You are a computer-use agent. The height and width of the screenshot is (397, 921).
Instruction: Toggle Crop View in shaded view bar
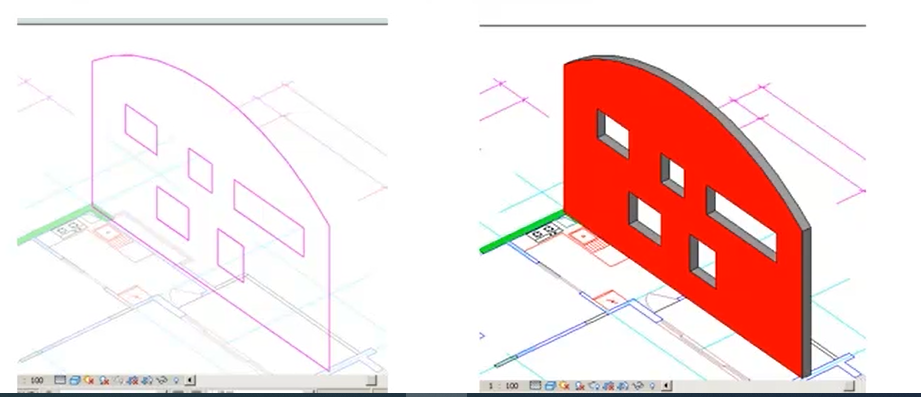point(609,386)
